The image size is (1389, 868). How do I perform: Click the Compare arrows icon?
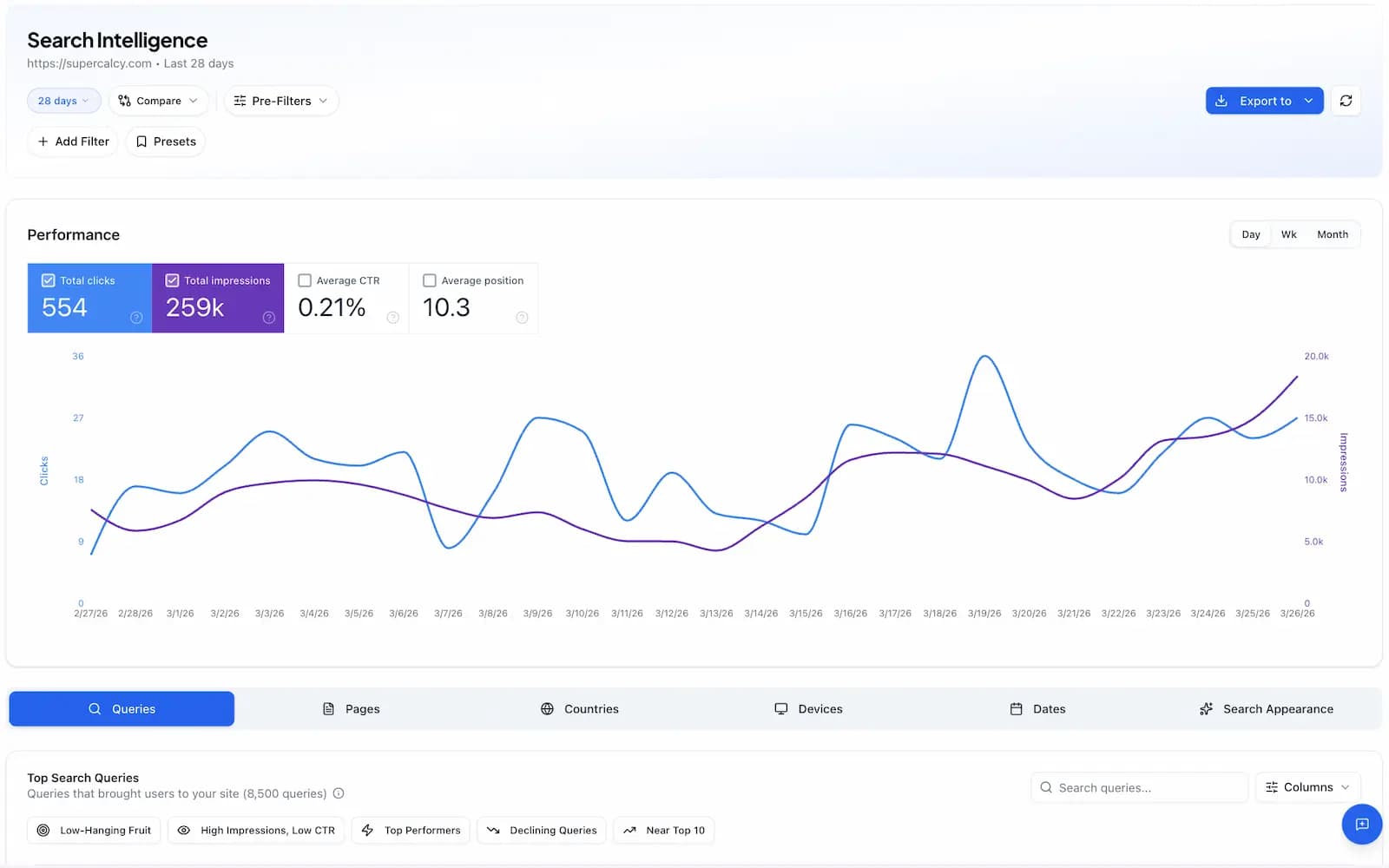point(124,101)
